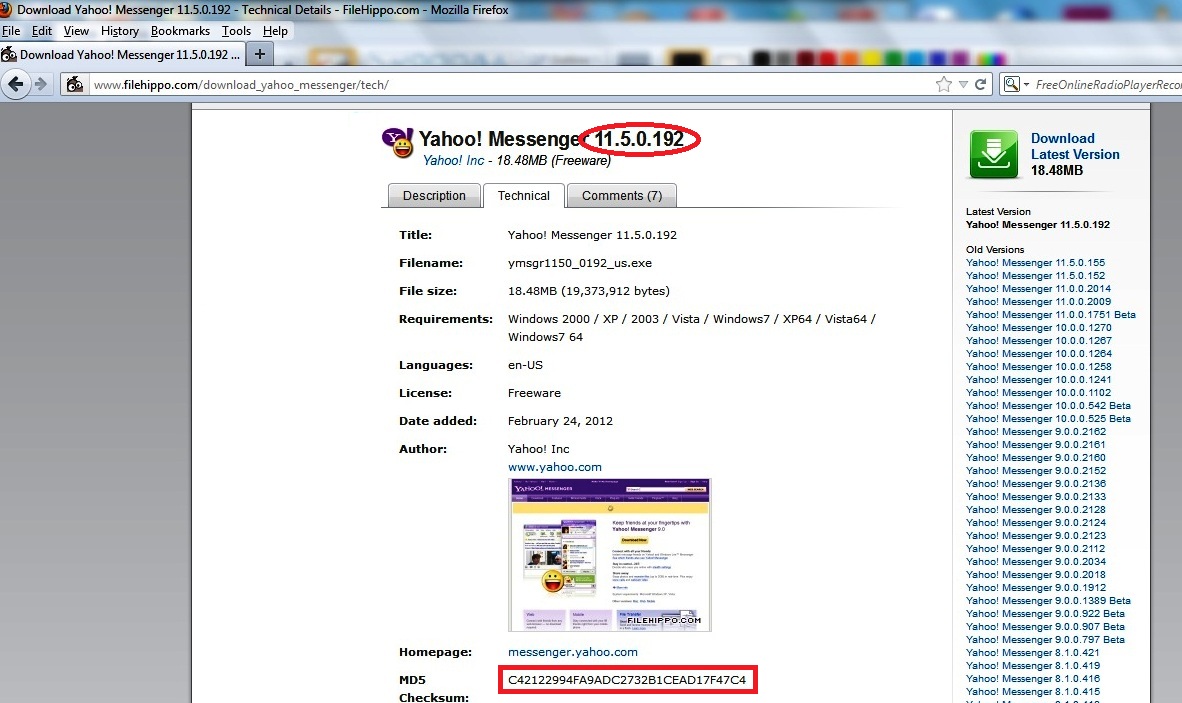Click the browser Back arrow button

15,84
